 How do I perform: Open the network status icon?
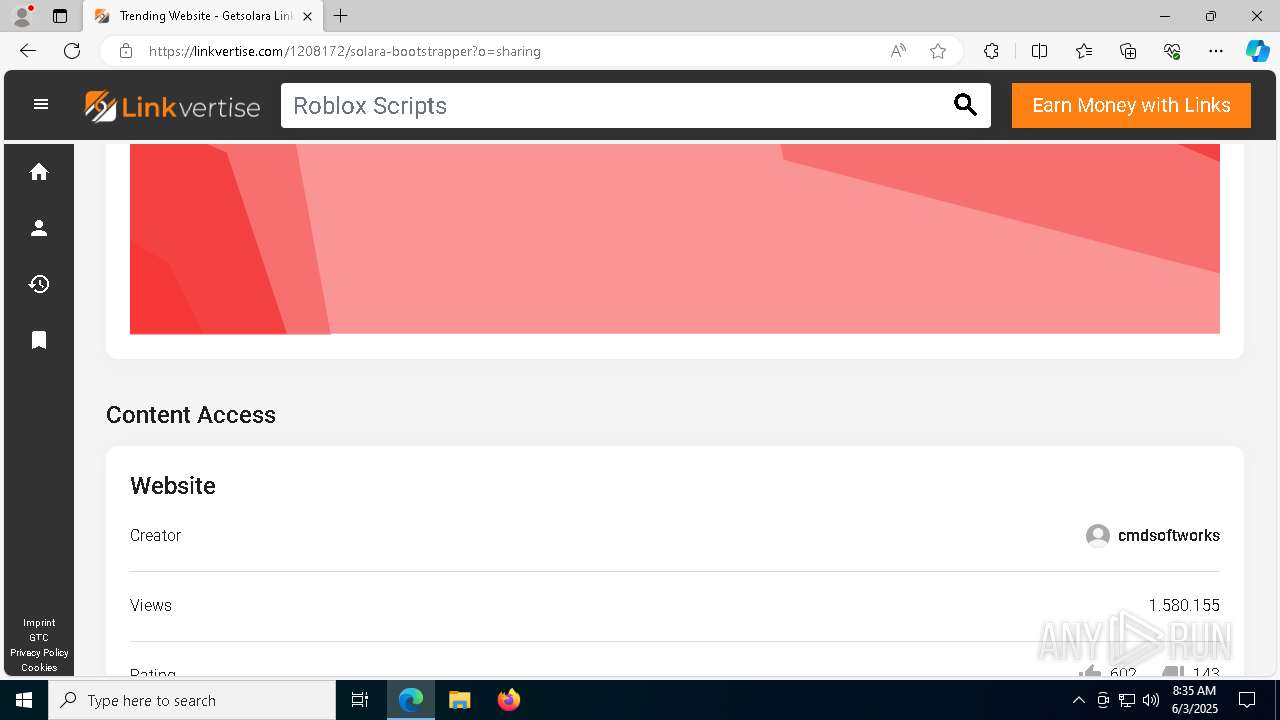point(1127,700)
